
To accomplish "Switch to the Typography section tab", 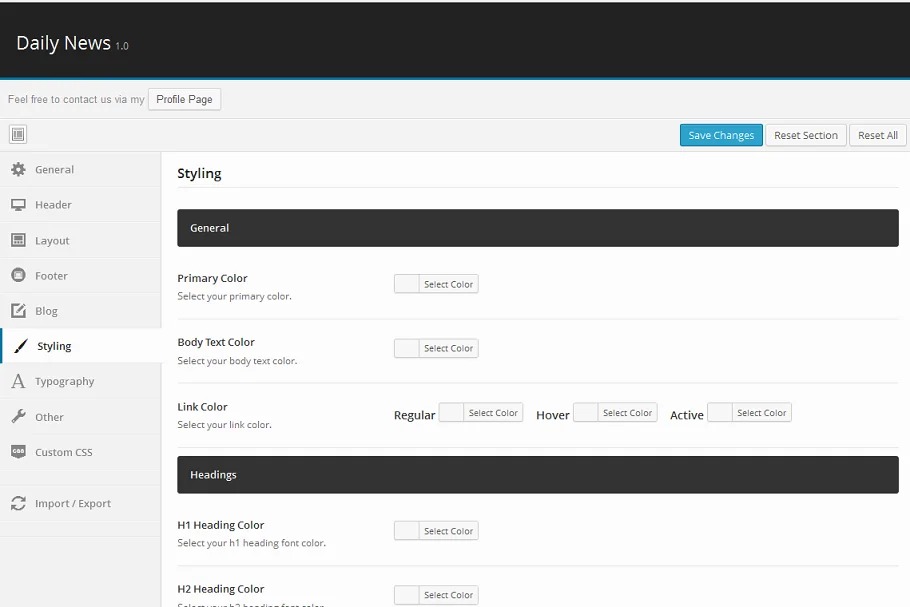I will [65, 382].
